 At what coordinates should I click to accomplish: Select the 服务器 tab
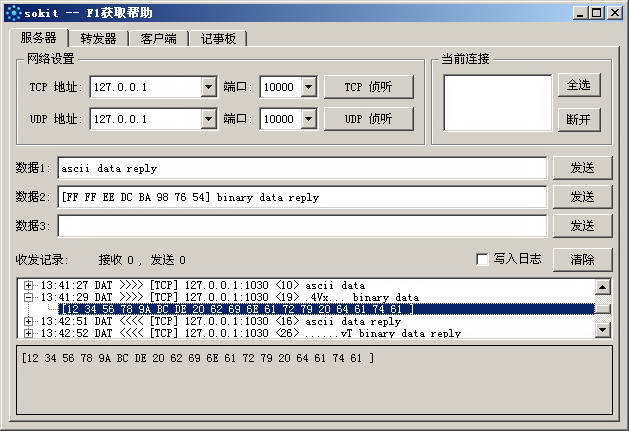[x=39, y=38]
